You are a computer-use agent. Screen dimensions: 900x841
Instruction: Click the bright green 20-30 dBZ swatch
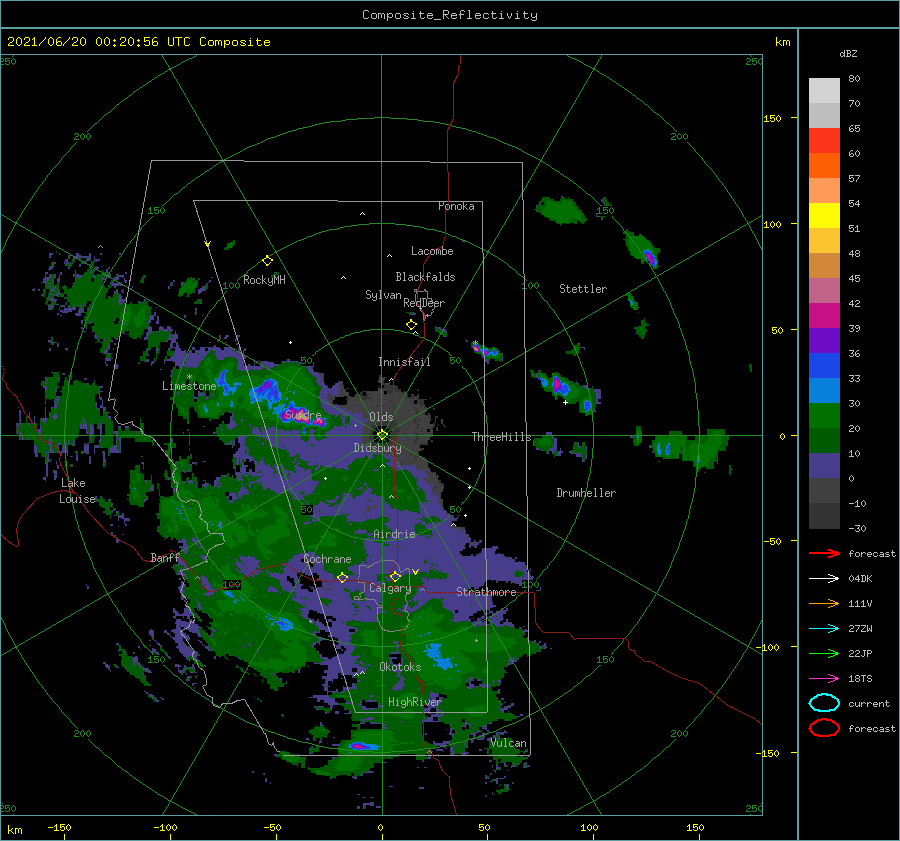tap(824, 416)
